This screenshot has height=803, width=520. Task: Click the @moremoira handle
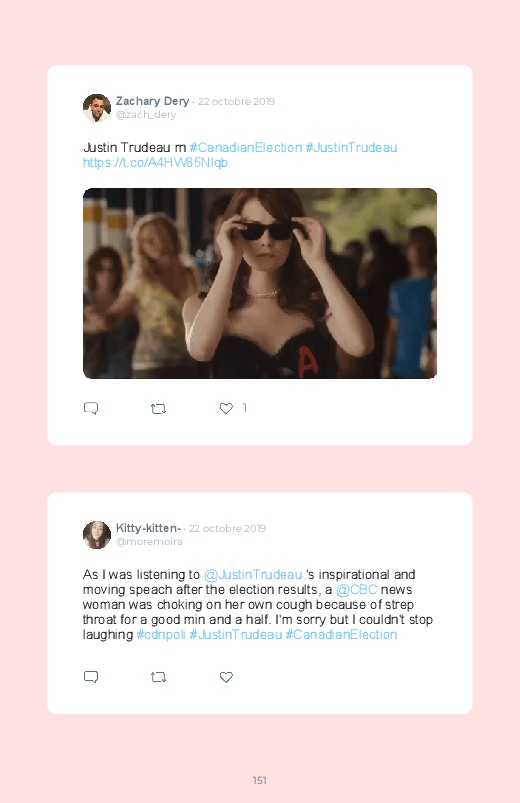coord(149,542)
